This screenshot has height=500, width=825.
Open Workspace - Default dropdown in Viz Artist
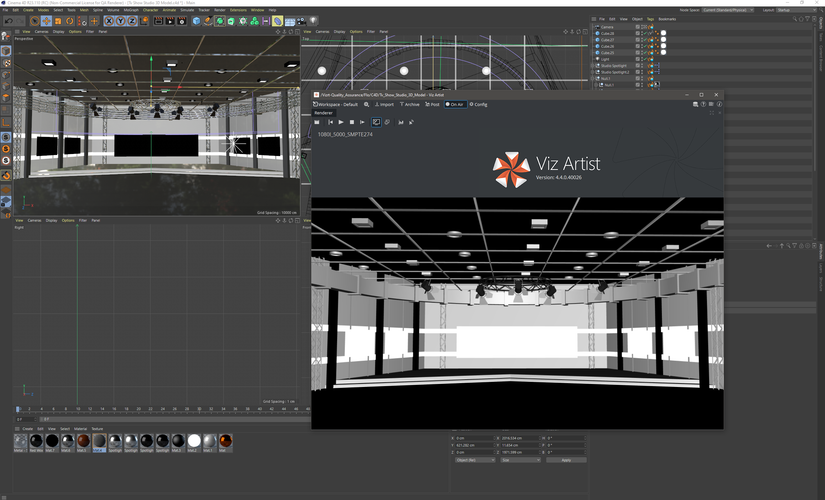336,104
